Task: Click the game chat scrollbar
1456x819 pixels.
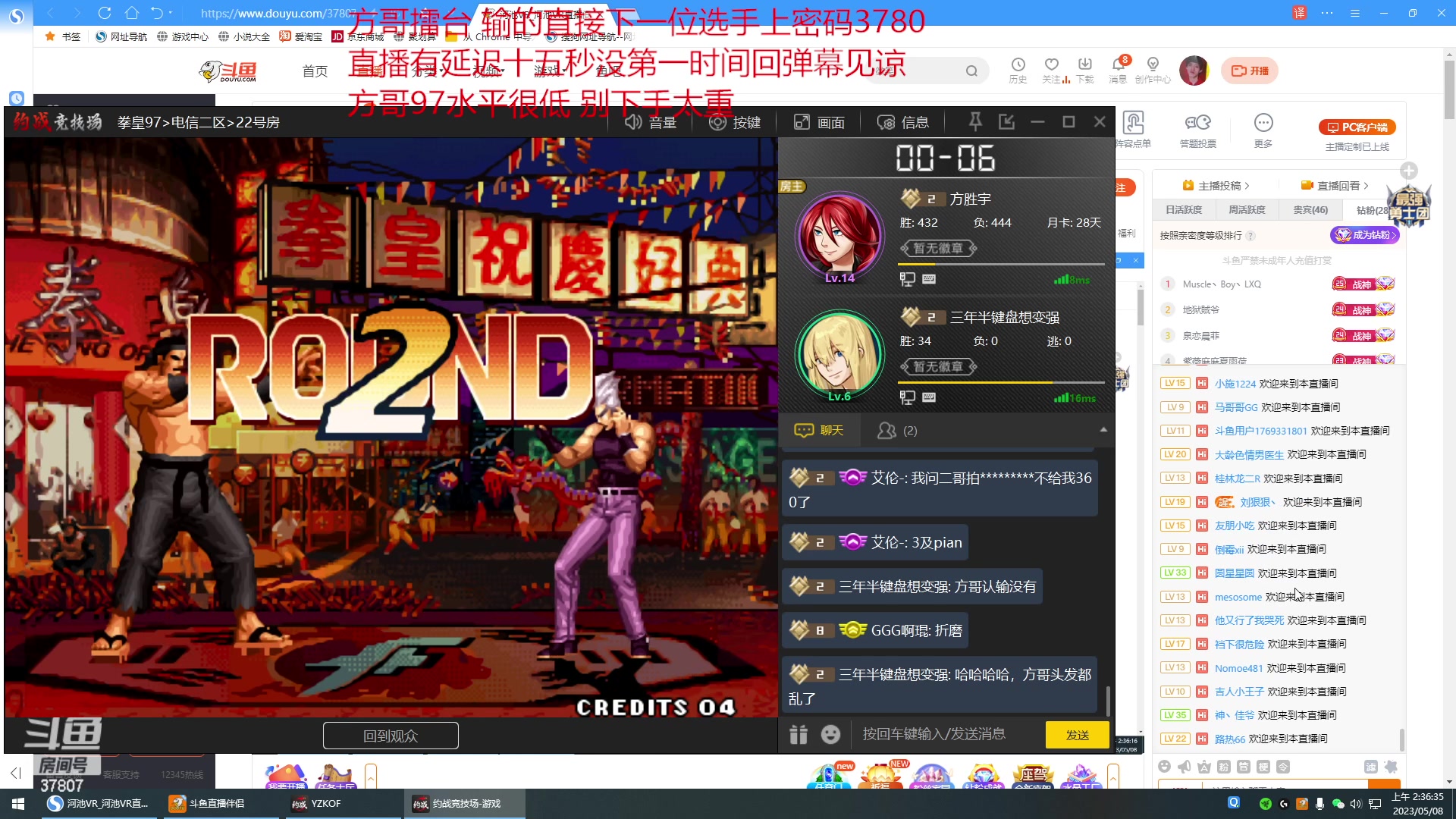Action: (x=1108, y=701)
